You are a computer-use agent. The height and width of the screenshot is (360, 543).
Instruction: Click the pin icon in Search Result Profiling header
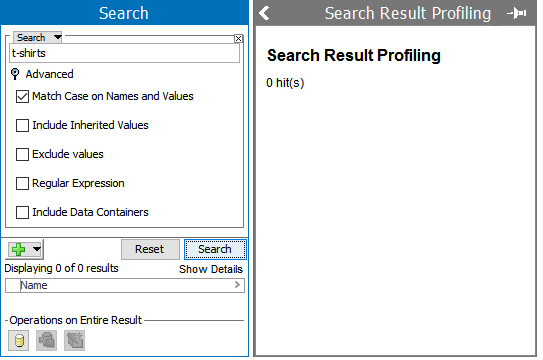point(517,14)
